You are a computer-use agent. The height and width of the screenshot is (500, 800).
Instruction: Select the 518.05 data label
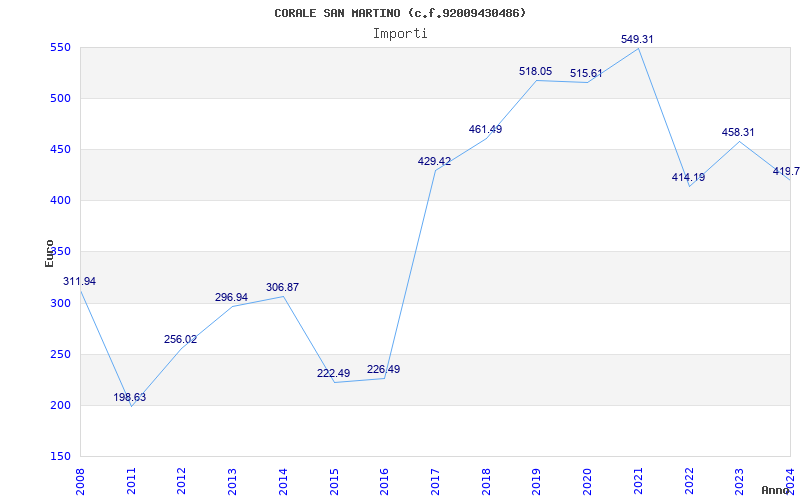[536, 71]
